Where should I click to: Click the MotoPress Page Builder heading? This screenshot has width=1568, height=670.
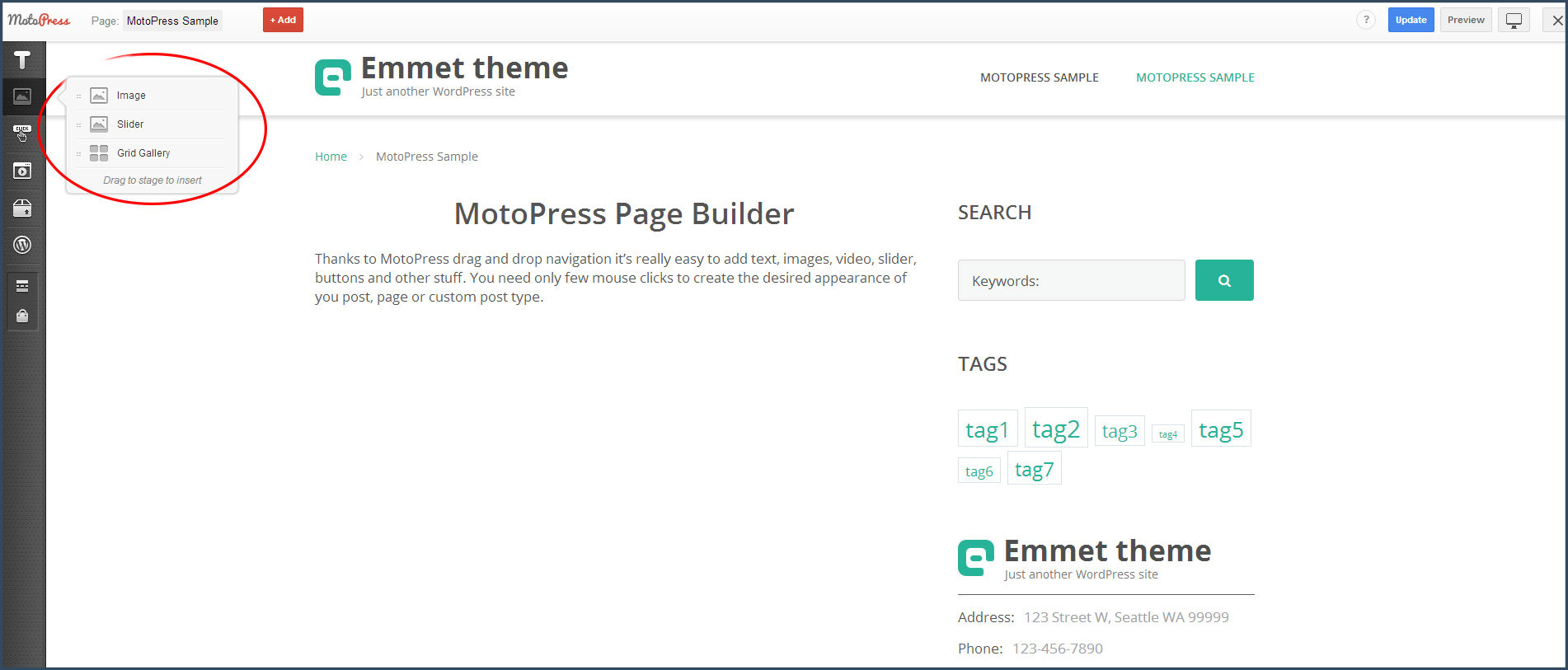point(624,214)
